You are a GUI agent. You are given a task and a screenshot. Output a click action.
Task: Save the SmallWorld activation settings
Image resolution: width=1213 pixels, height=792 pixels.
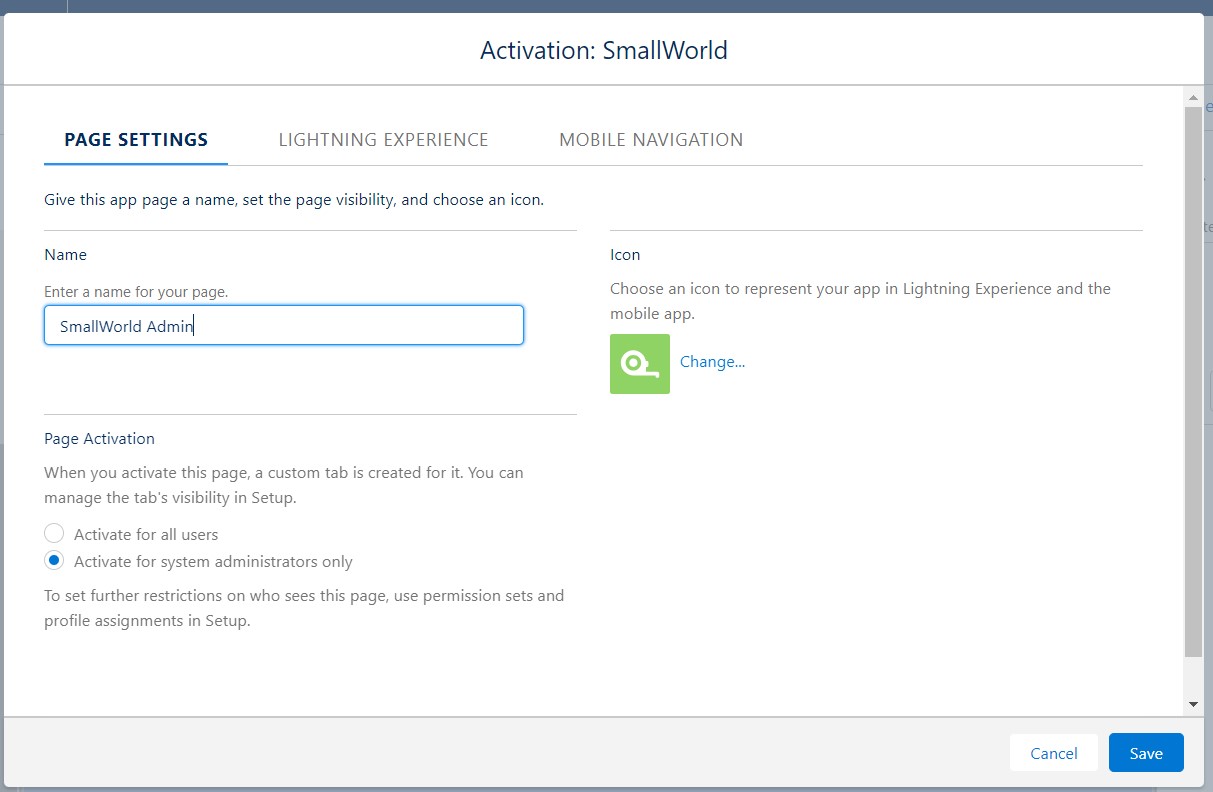[x=1145, y=753]
